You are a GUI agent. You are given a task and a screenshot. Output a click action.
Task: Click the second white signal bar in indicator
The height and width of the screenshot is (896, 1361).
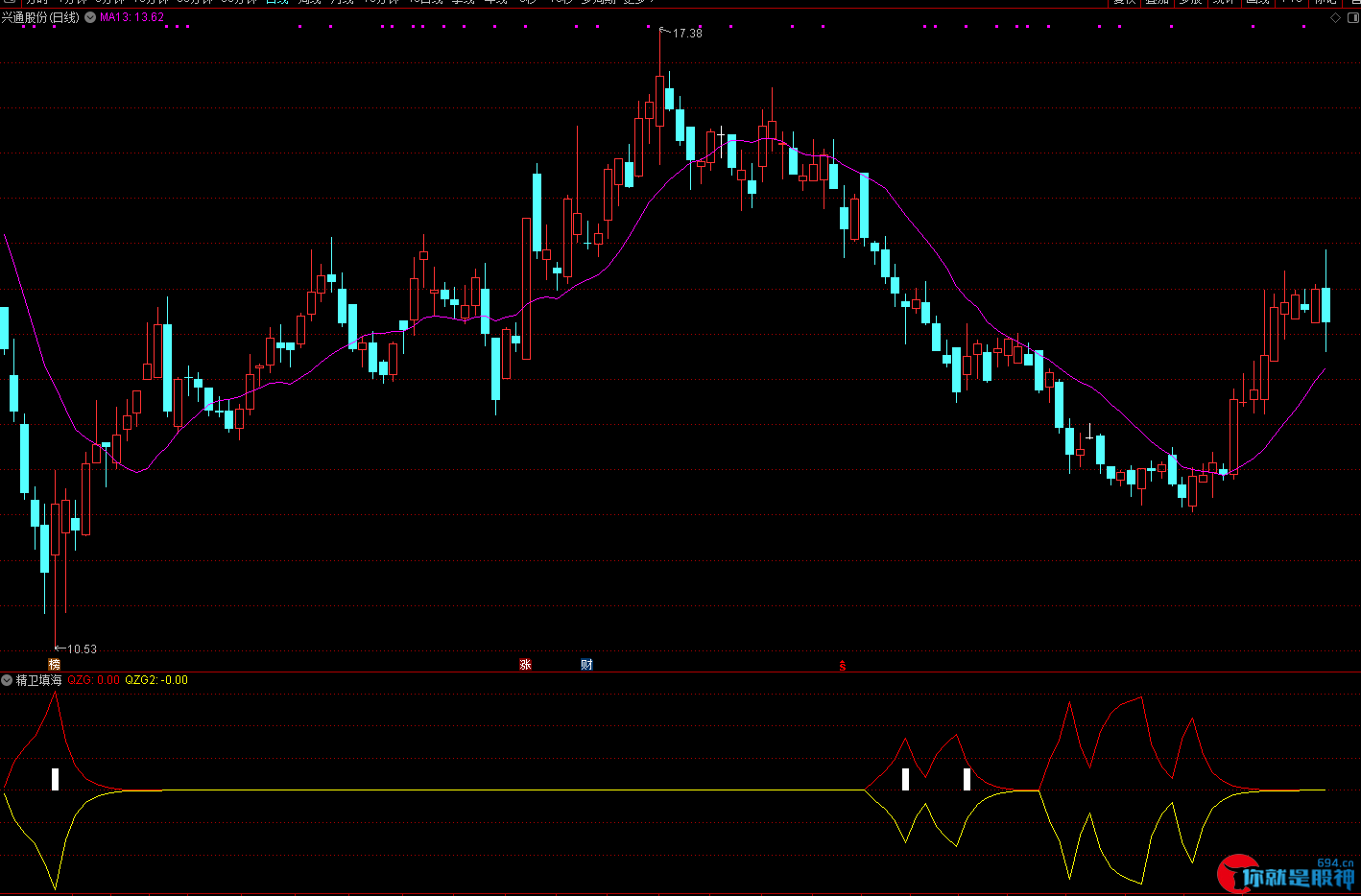click(x=905, y=779)
